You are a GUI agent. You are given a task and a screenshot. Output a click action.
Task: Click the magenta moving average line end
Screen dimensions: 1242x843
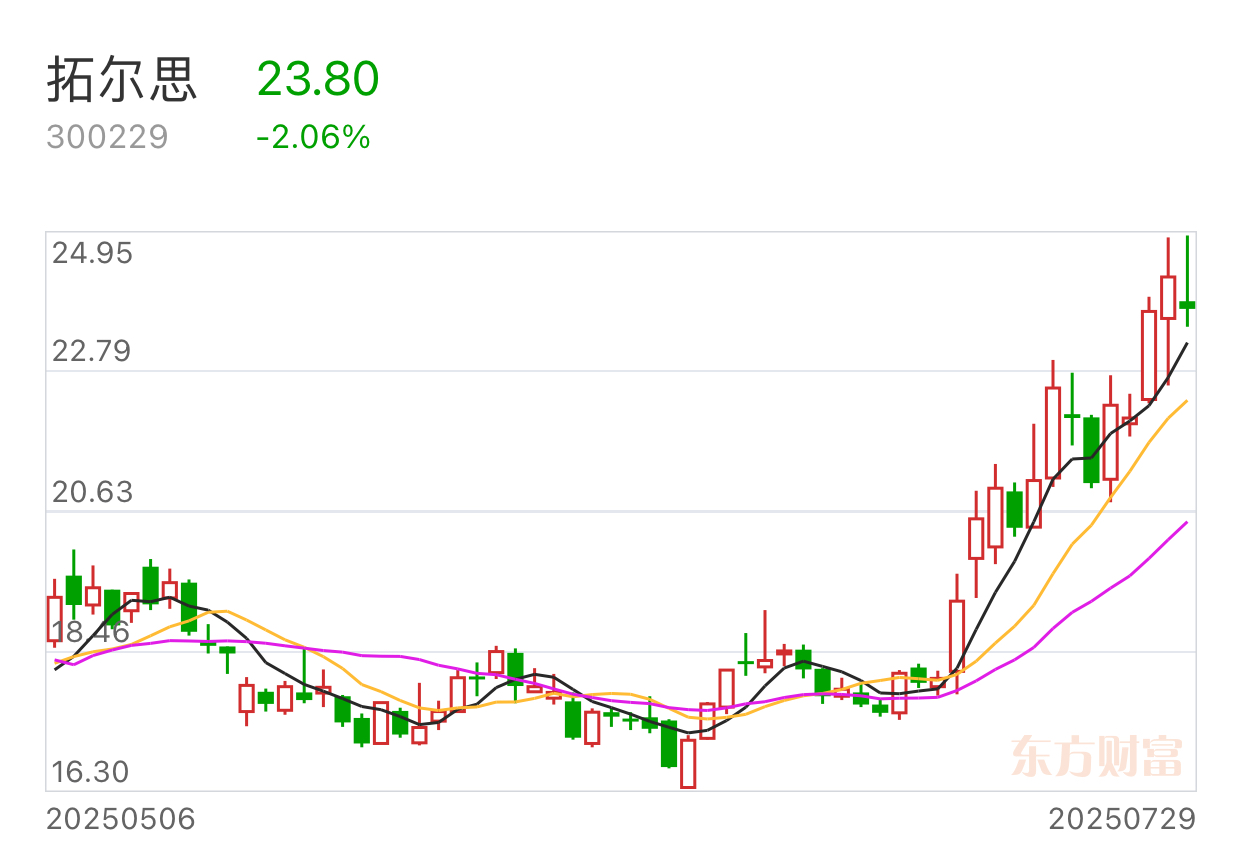1186,522
